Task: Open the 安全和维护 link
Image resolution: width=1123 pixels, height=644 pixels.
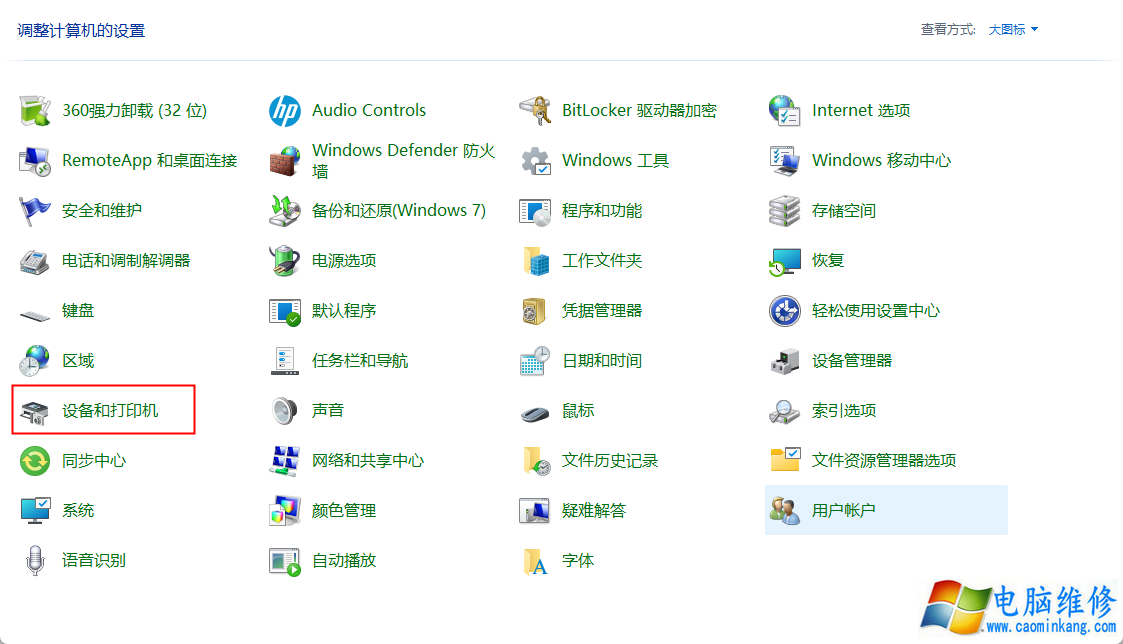Action: coord(102,211)
